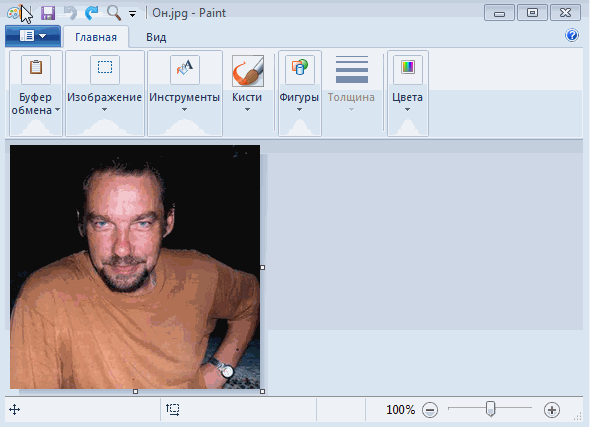The height and width of the screenshot is (427, 590).
Task: Open the Customize Quick Access Toolbar arrow
Action: pos(132,14)
